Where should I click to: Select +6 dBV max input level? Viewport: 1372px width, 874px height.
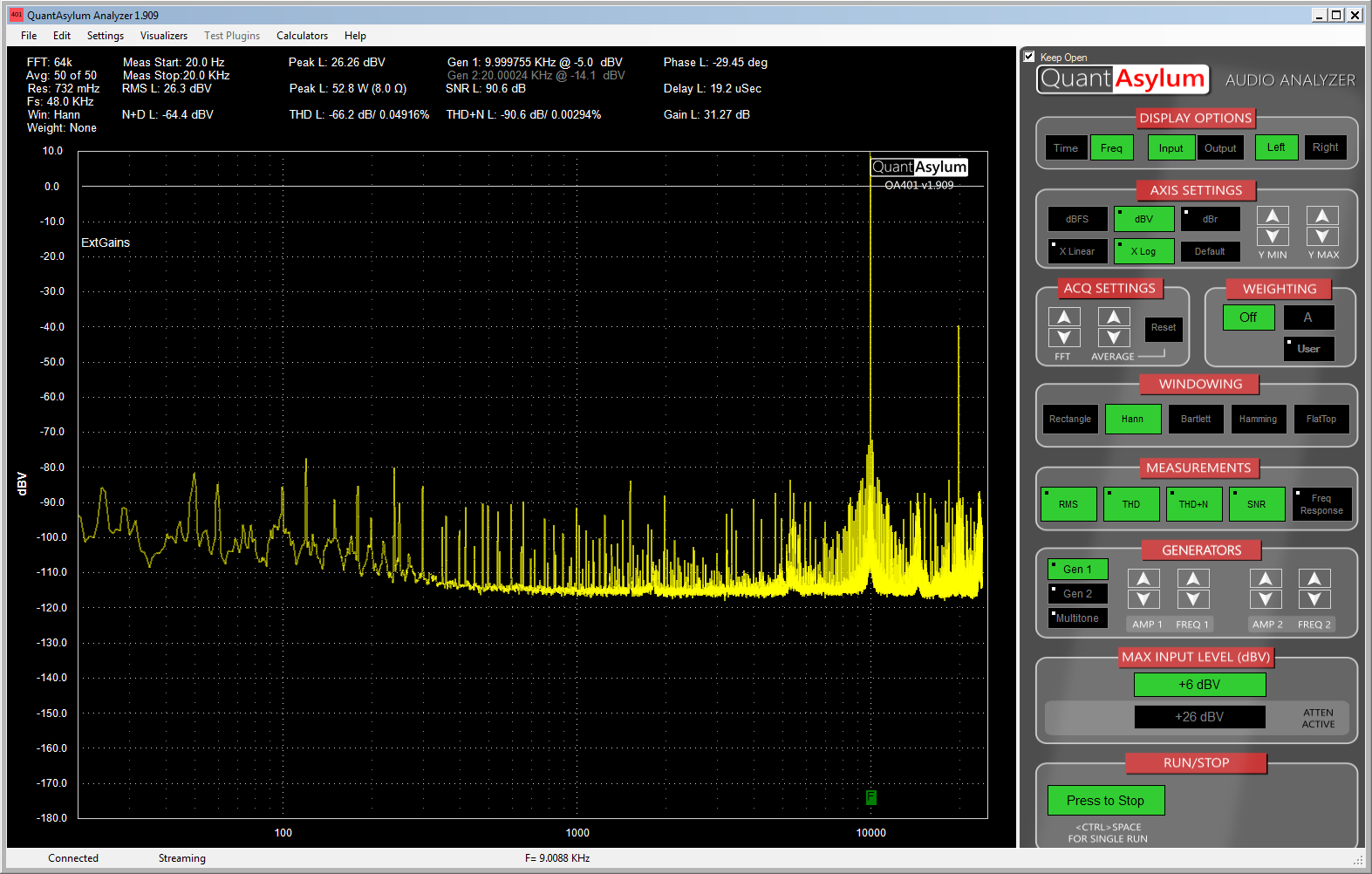pyautogui.click(x=1200, y=685)
